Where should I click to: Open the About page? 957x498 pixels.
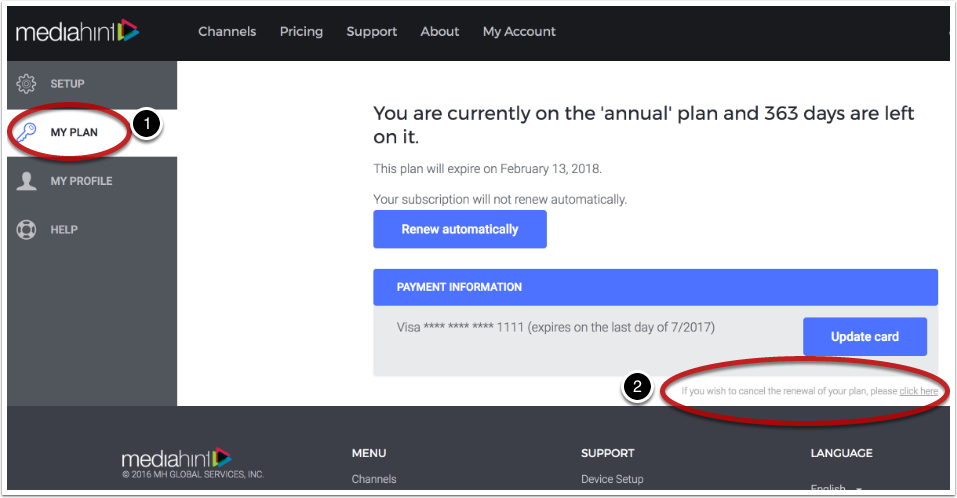(x=439, y=32)
